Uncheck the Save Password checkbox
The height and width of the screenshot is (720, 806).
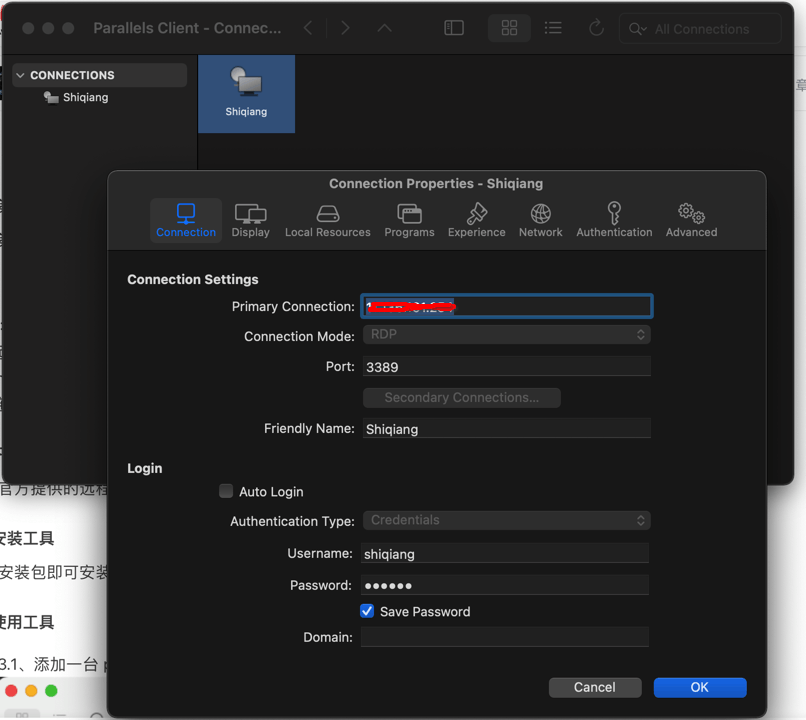click(x=367, y=611)
